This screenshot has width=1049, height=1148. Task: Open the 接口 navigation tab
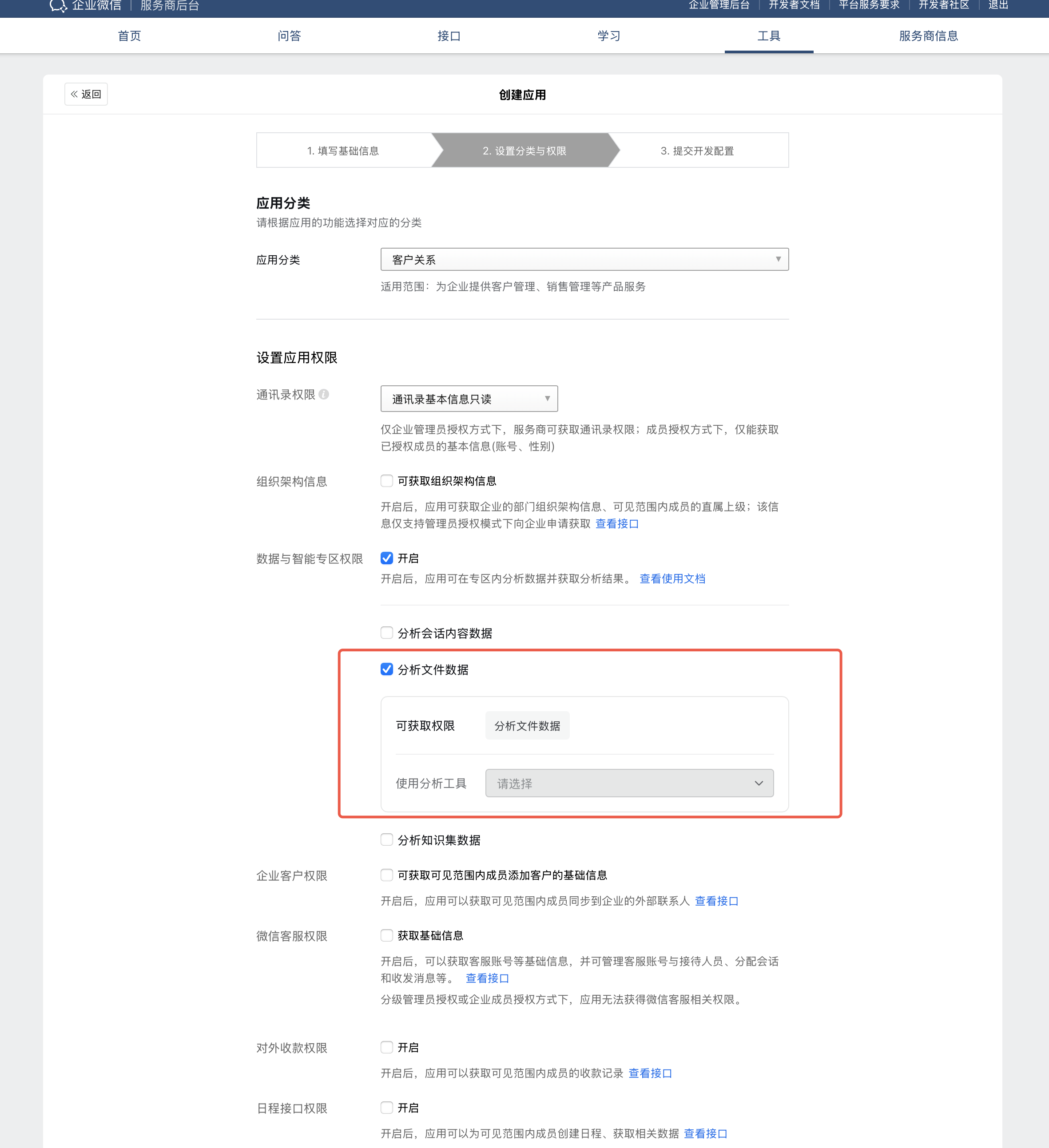[x=449, y=36]
